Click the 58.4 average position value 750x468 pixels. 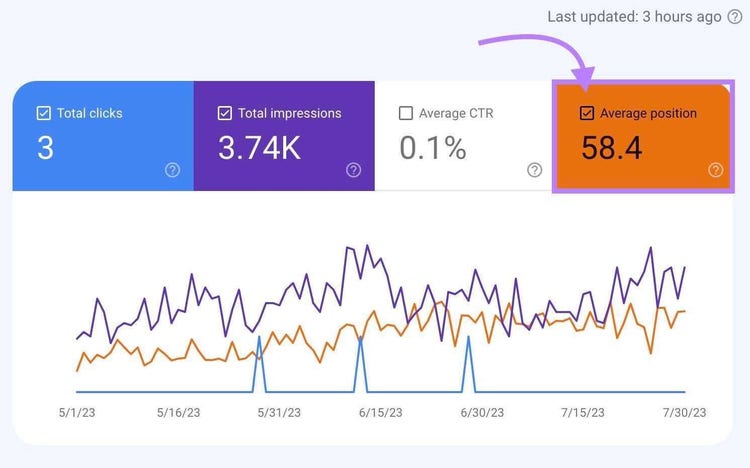[611, 148]
